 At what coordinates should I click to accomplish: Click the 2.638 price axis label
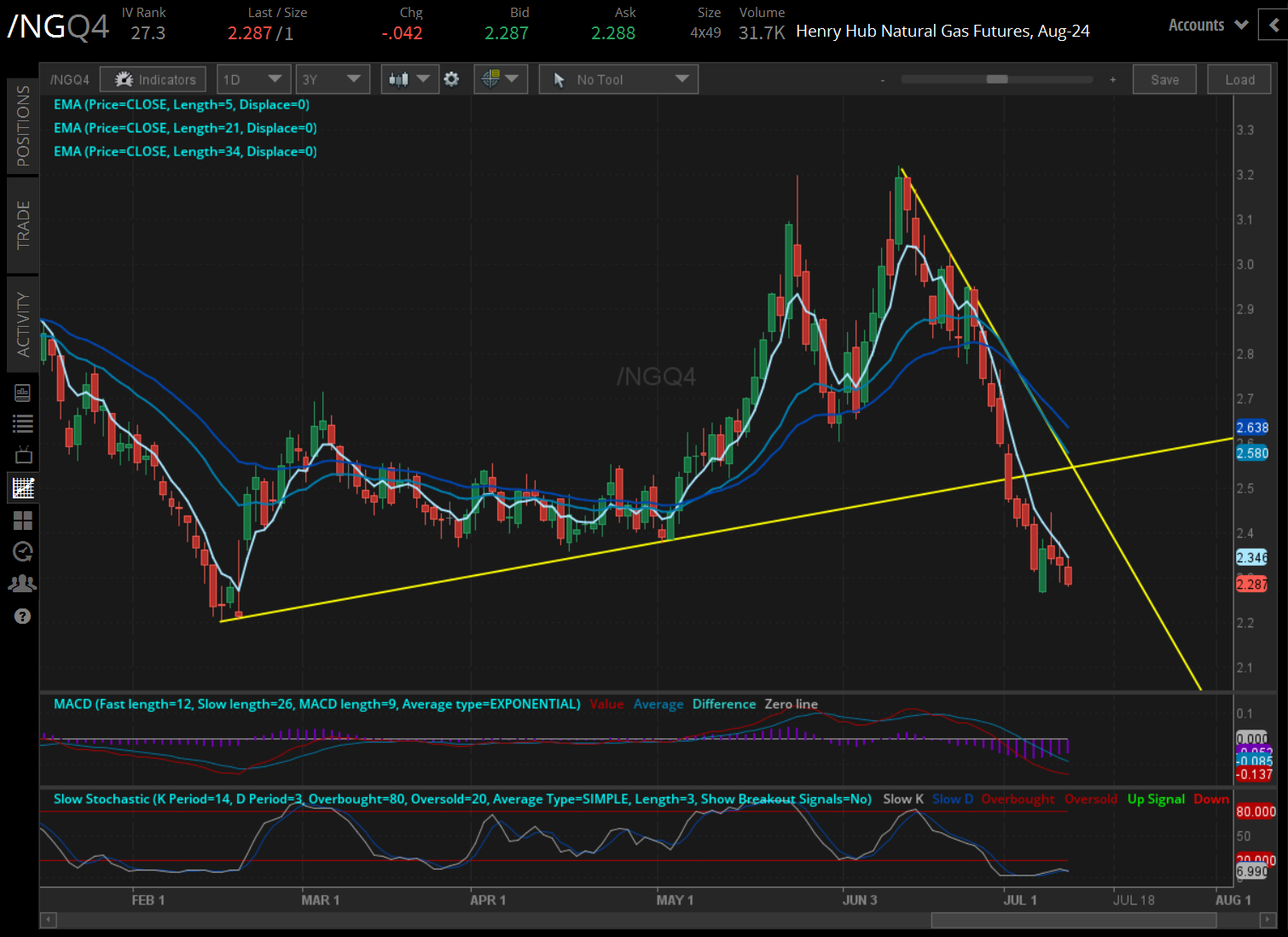point(1252,428)
